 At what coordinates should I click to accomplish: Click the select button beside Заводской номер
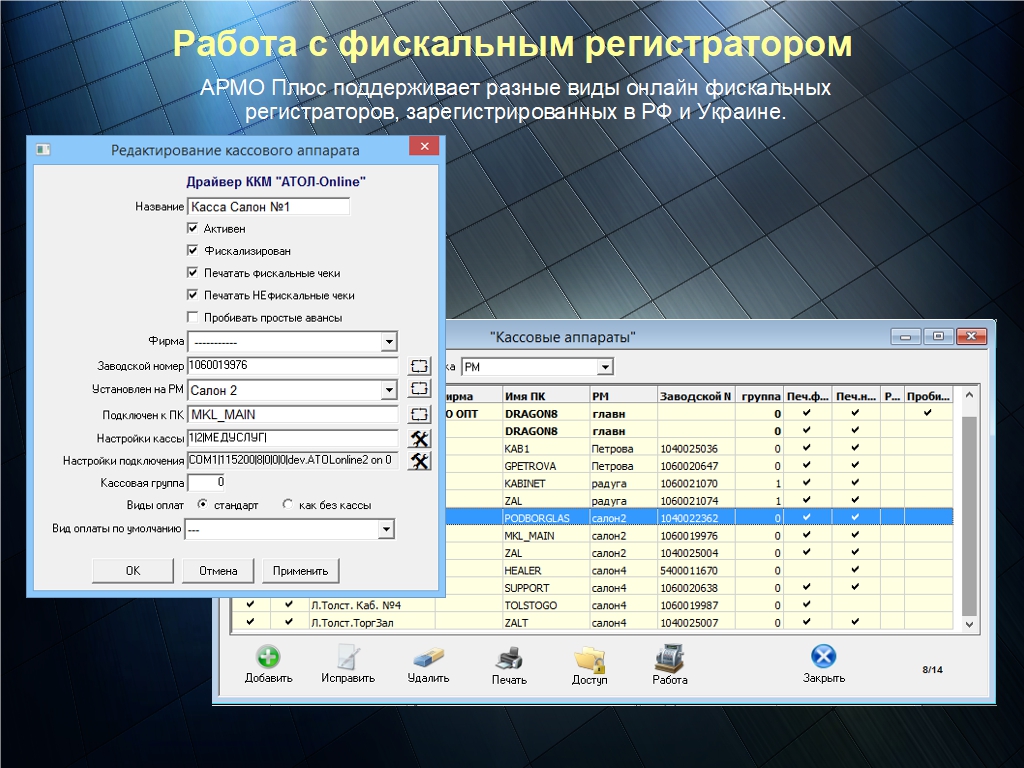coord(420,366)
